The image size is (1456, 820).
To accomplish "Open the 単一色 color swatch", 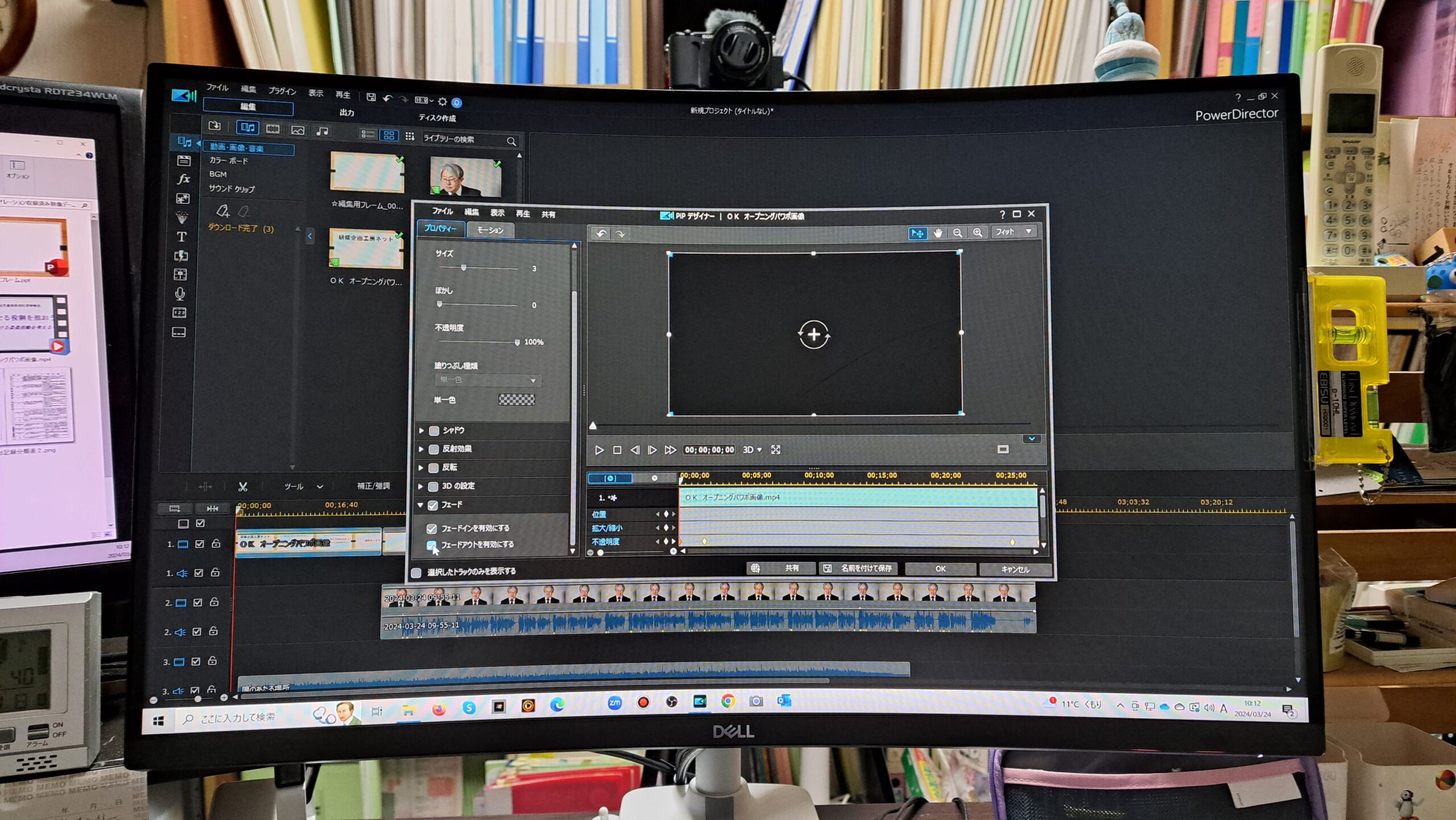I will 516,400.
